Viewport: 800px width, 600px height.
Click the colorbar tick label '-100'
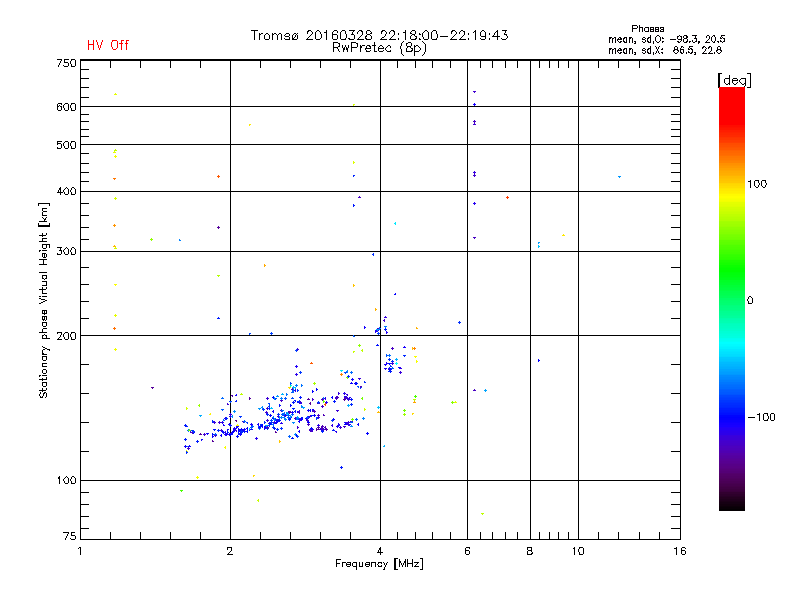click(x=761, y=417)
